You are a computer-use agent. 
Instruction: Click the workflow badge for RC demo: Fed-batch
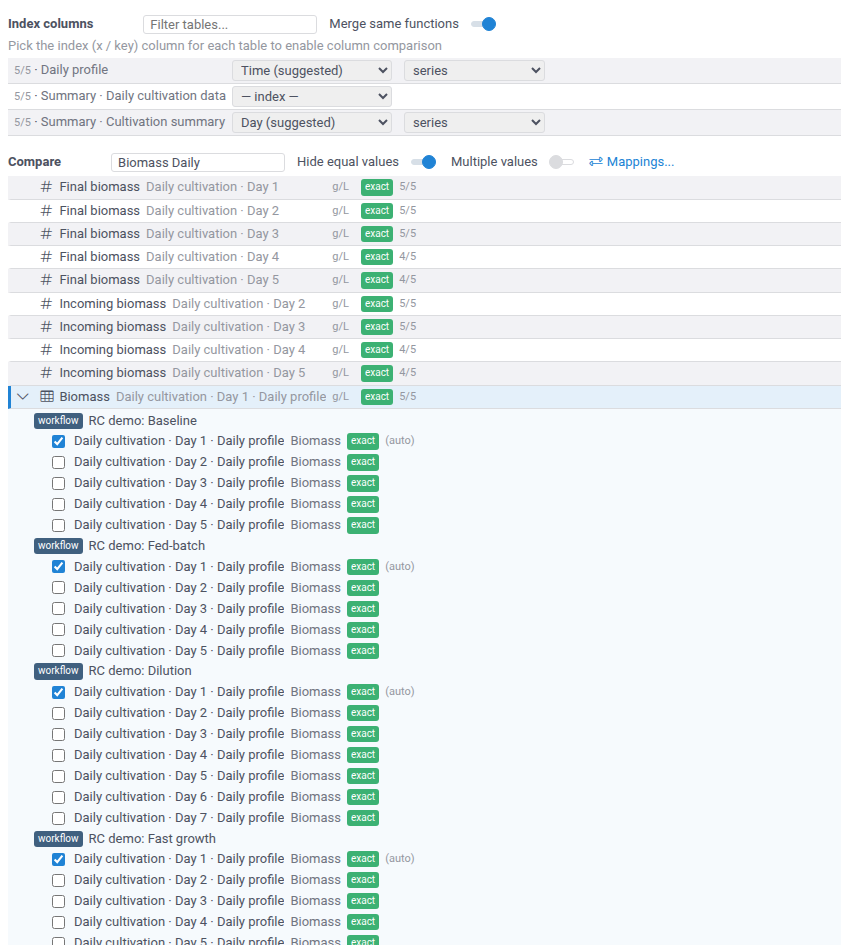coord(58,545)
